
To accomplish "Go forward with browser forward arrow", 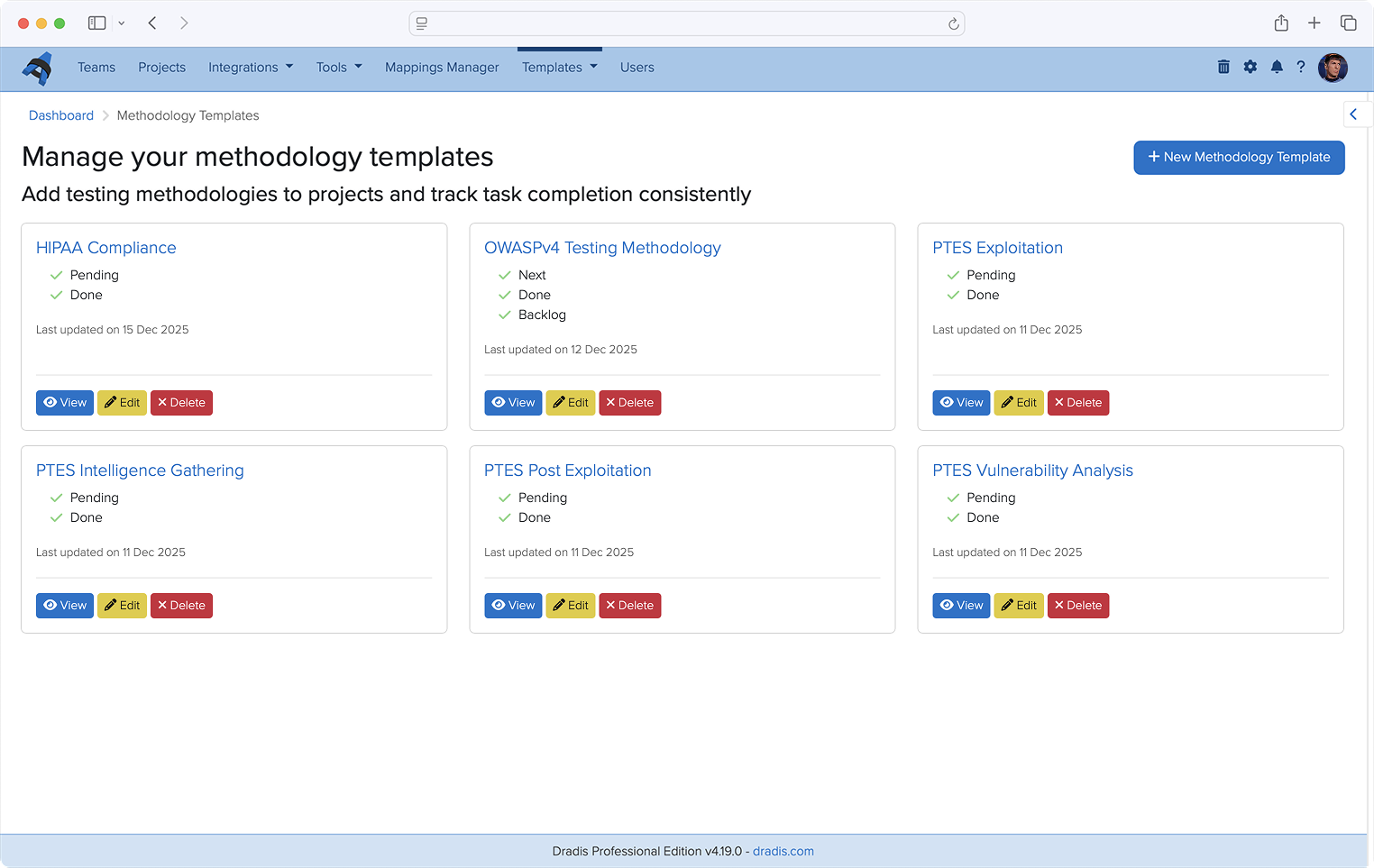I will pos(184,23).
